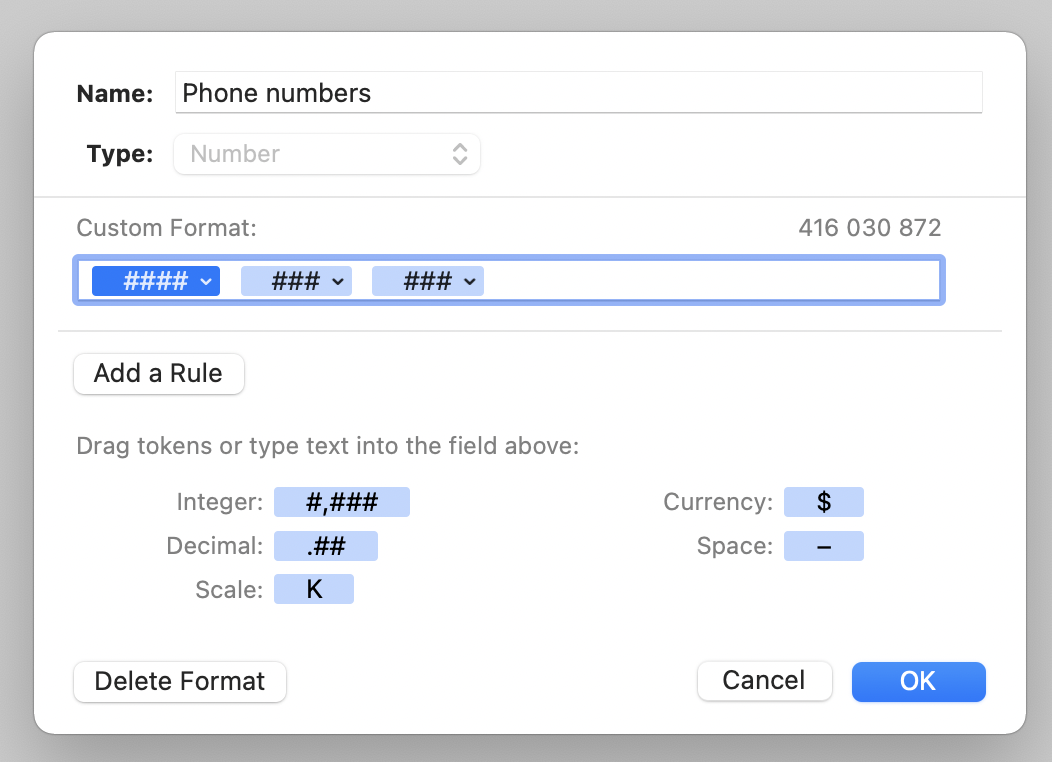
Task: Click the preview sample 416 030 872
Action: [x=869, y=228]
